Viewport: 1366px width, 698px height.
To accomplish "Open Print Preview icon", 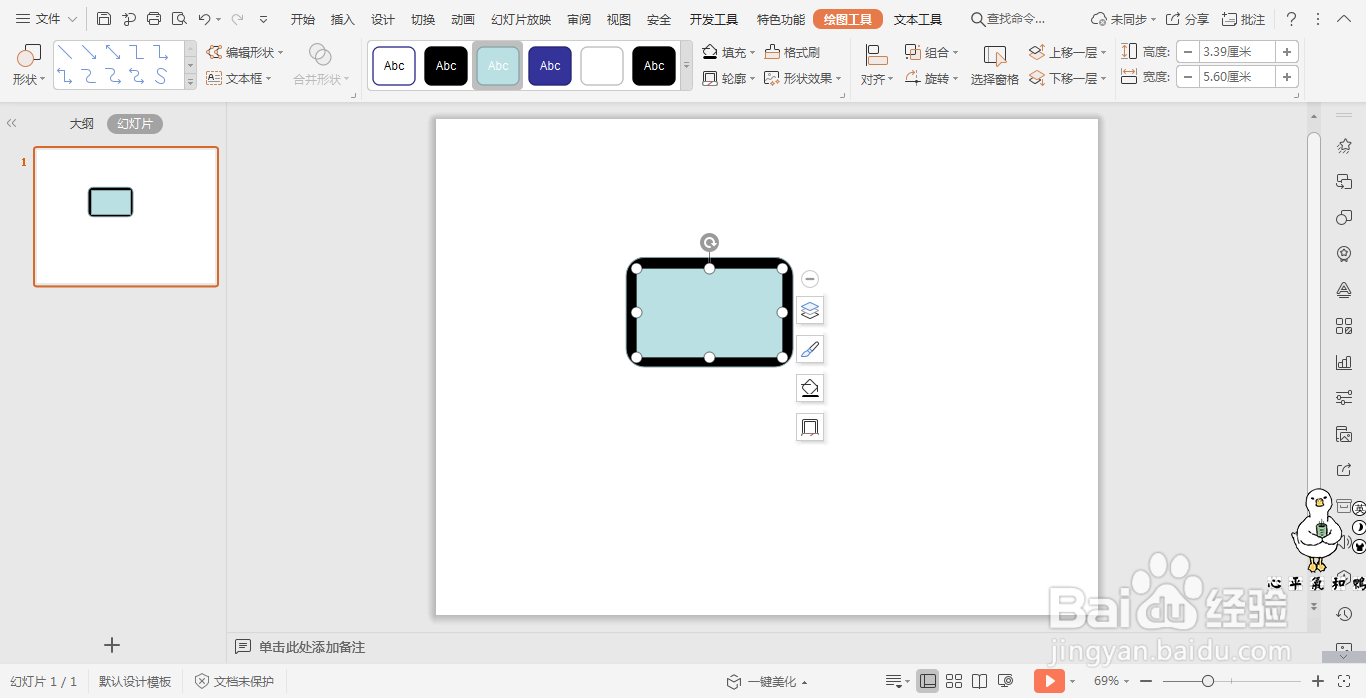I will coord(179,19).
